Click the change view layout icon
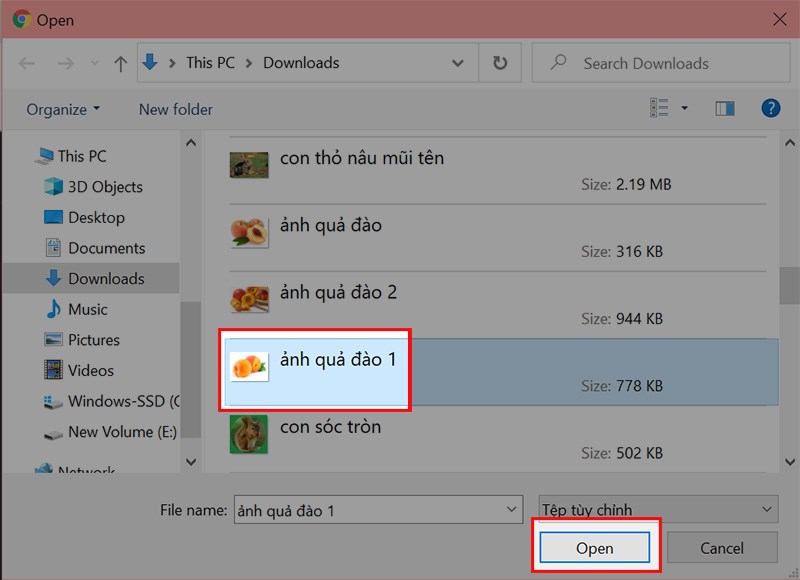Image resolution: width=800 pixels, height=580 pixels. [661, 108]
